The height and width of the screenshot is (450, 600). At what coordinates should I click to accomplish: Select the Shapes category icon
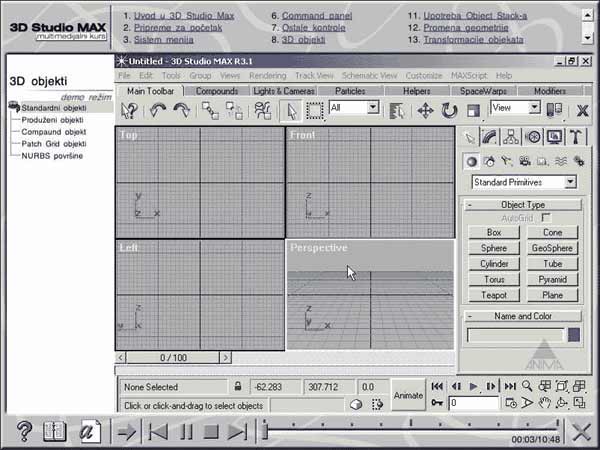(489, 161)
